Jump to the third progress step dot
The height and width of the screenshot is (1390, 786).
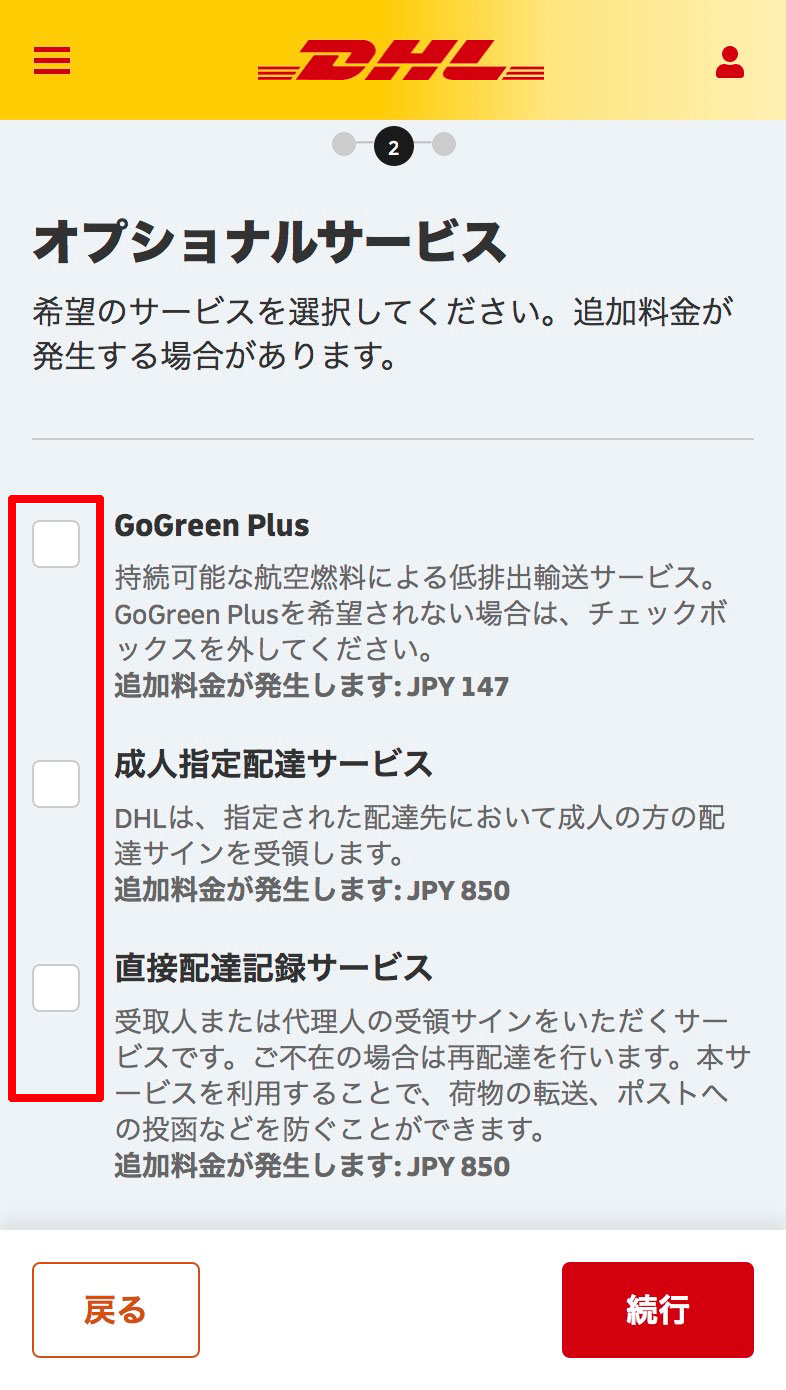[444, 145]
